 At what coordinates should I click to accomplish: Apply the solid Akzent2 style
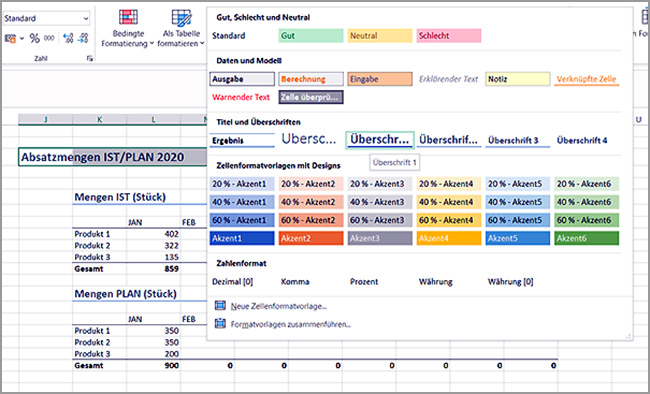(311, 238)
